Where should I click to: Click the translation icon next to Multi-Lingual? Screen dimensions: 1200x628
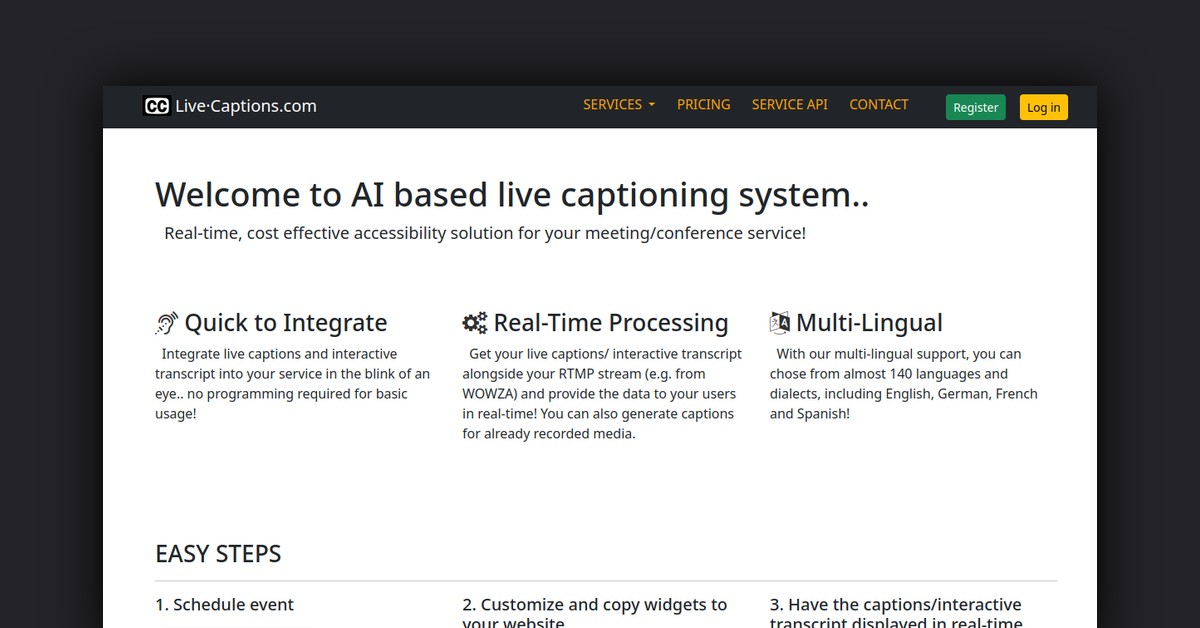(780, 322)
